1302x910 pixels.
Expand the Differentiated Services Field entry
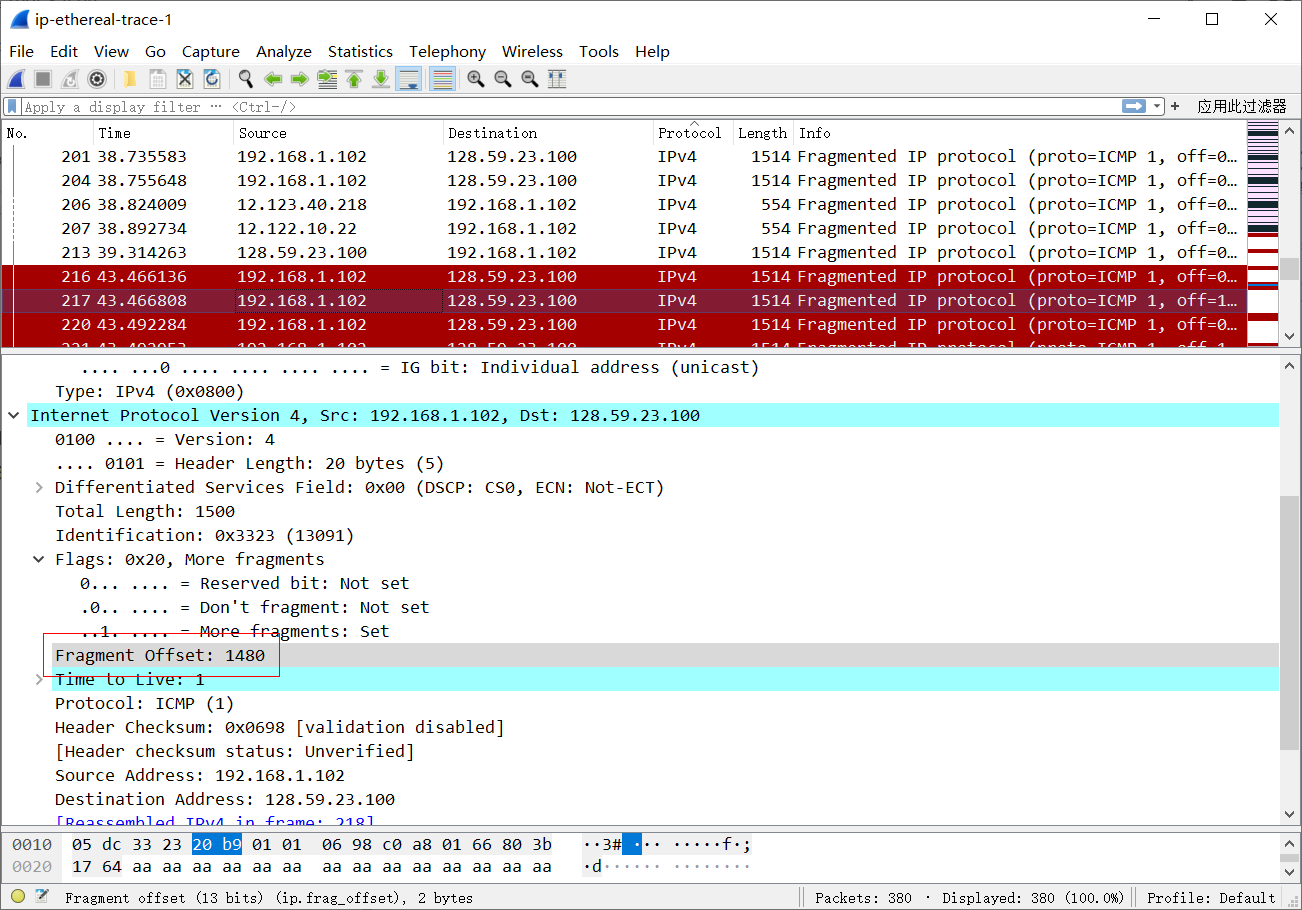click(x=39, y=487)
